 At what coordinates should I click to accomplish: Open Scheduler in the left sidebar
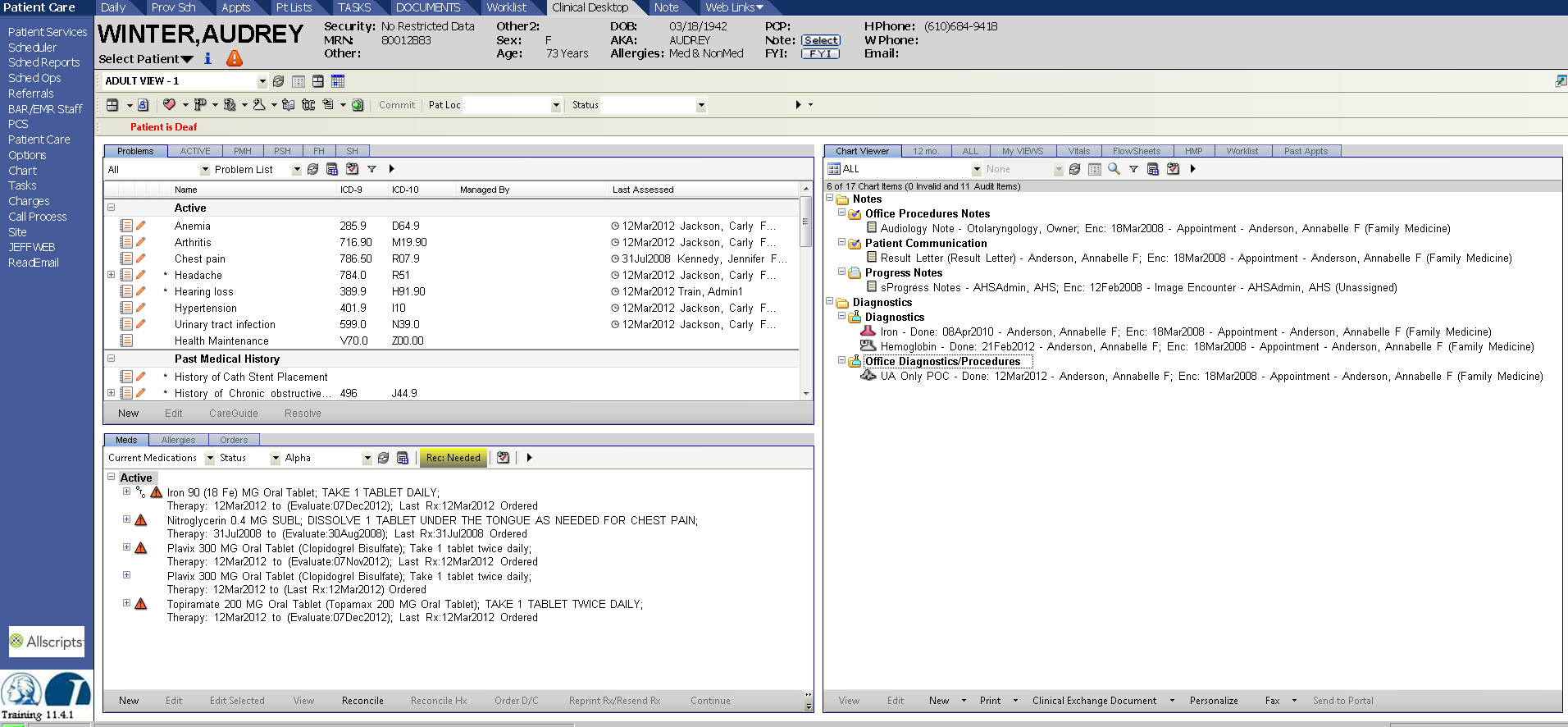[33, 48]
